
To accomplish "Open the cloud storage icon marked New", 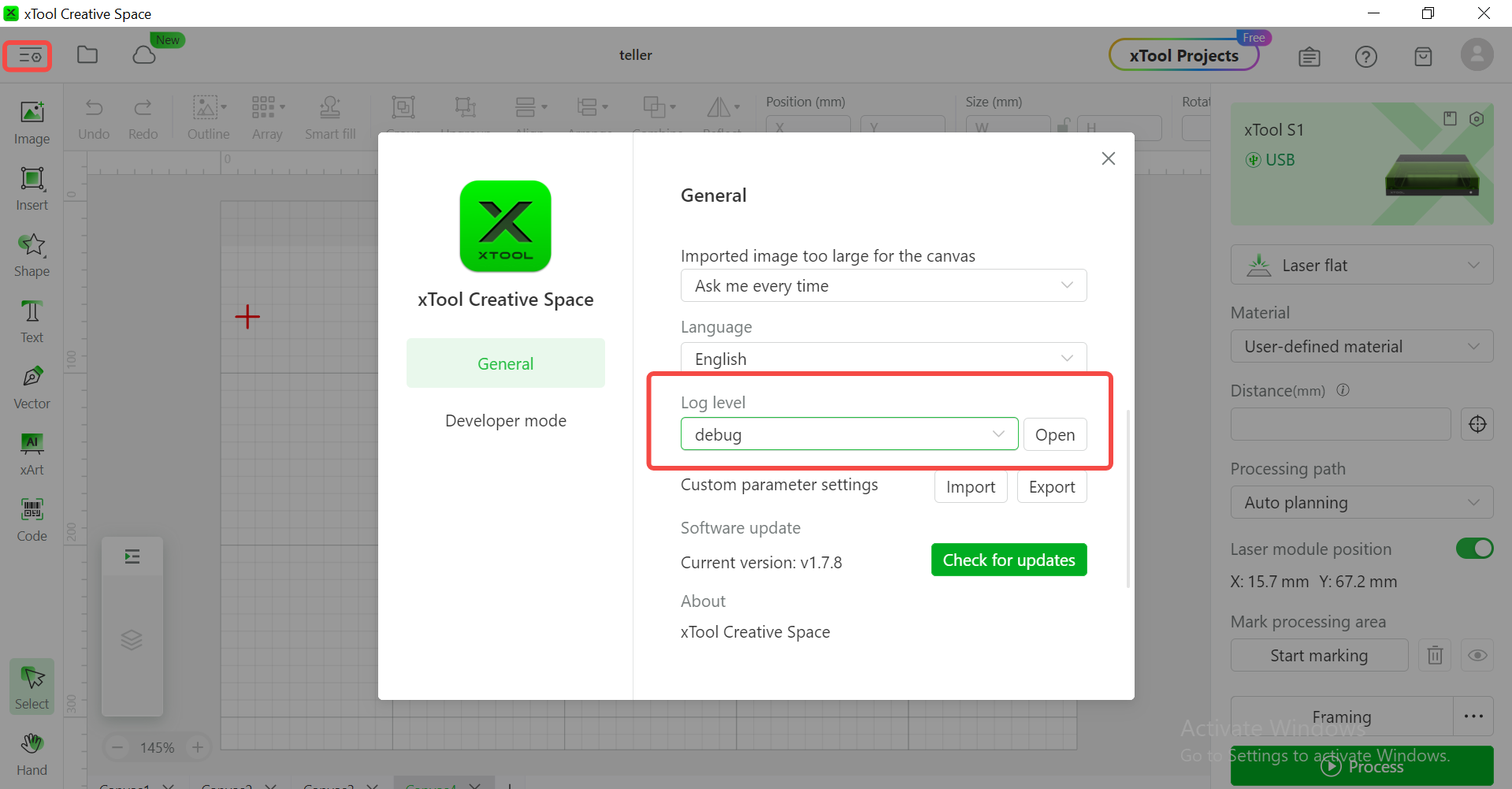I will pos(144,55).
